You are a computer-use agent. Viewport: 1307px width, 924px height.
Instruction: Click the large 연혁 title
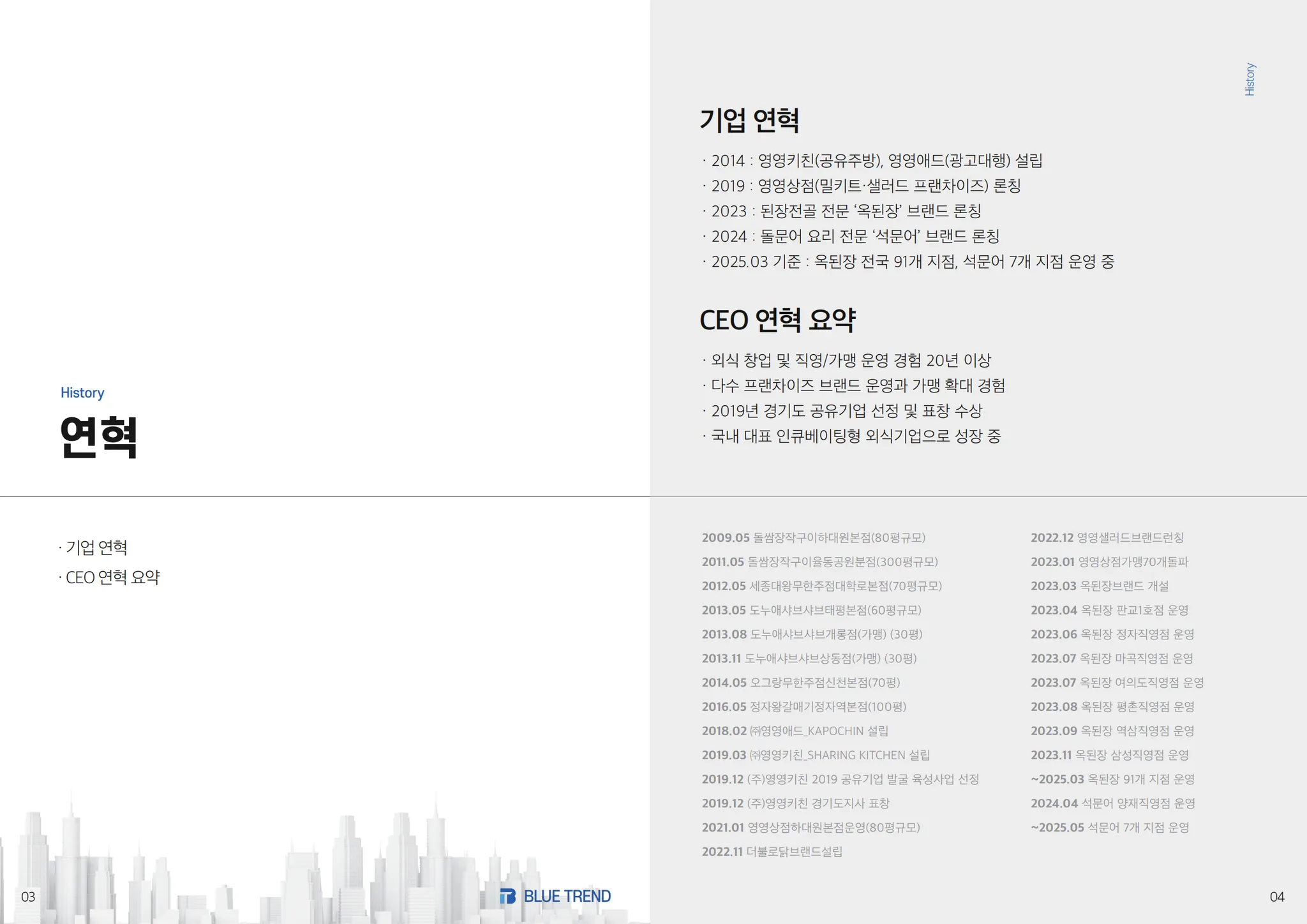tap(98, 437)
